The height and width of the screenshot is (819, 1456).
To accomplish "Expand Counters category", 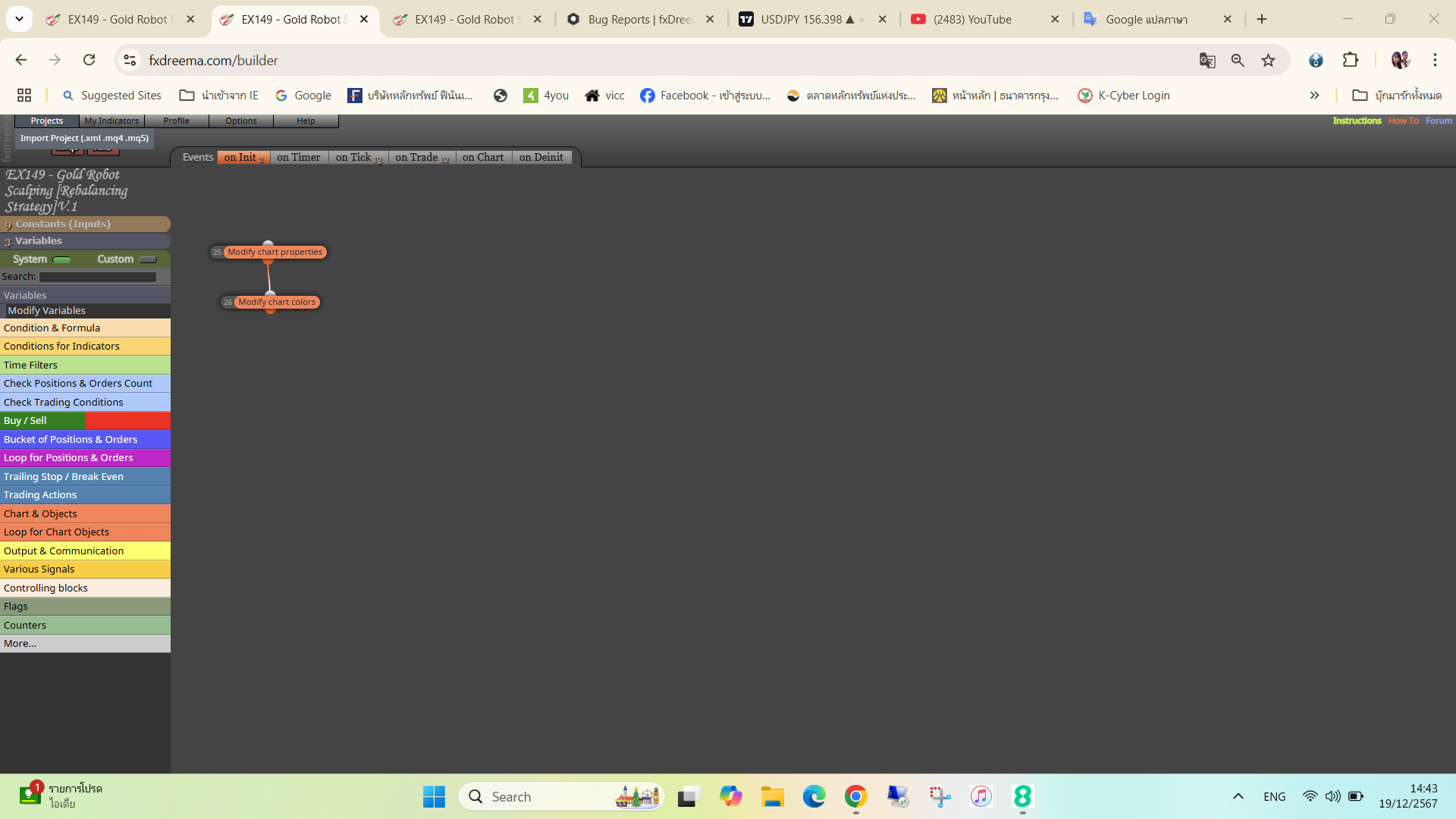I will point(85,626).
